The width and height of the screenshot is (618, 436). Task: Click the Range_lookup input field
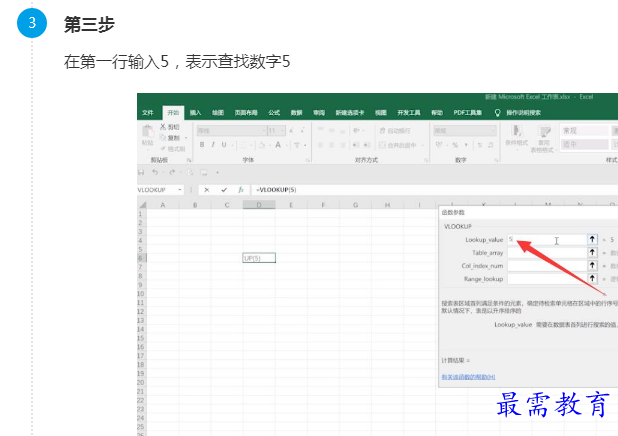point(547,279)
